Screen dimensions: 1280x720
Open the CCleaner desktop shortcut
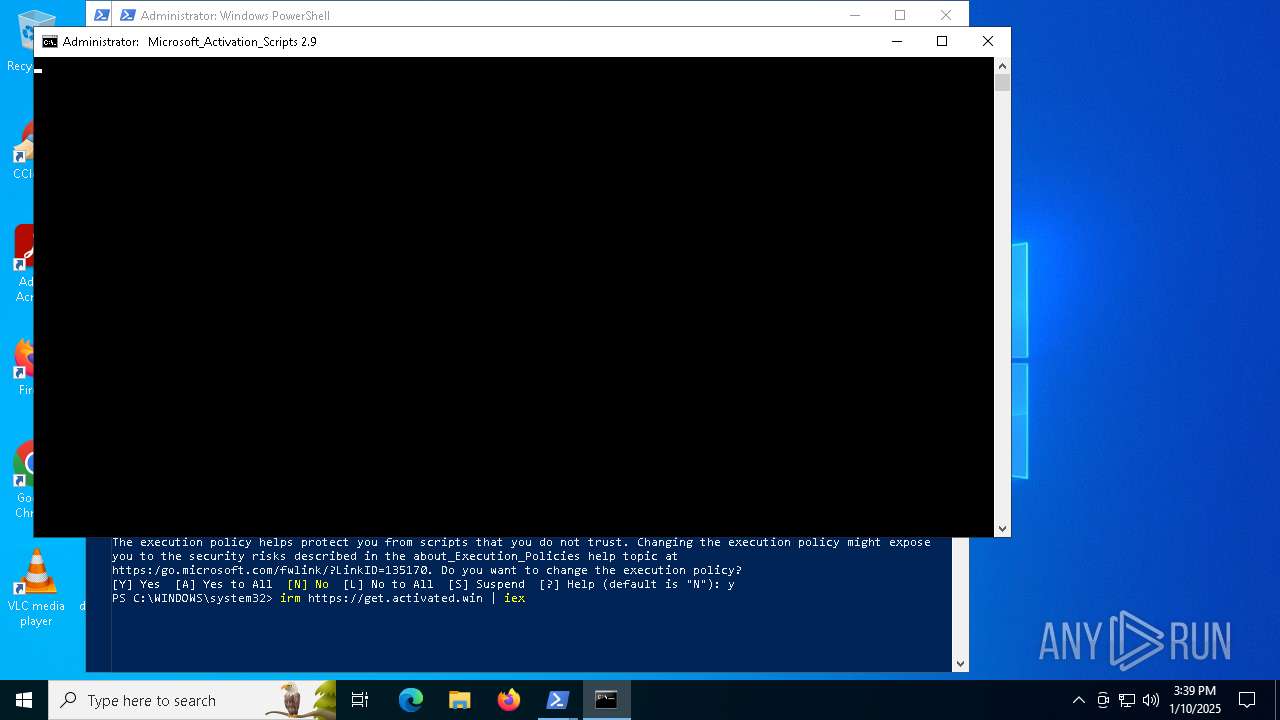[24, 150]
